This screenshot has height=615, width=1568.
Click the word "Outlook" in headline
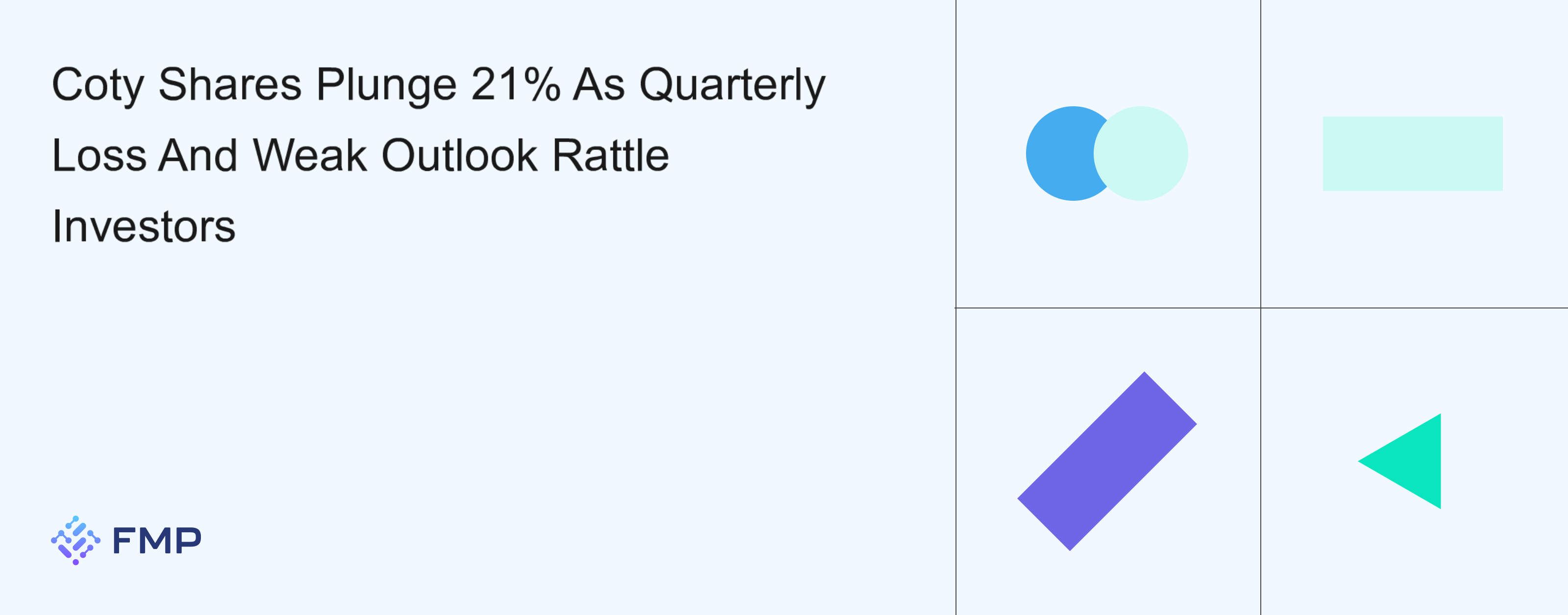coord(460,155)
